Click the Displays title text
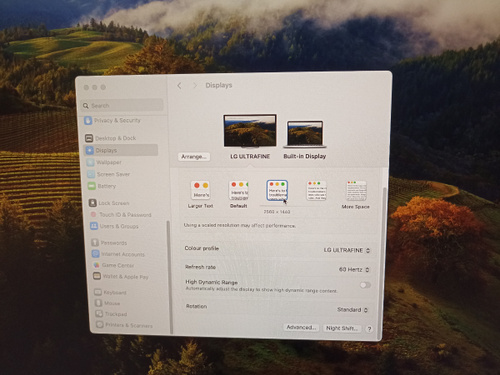The height and width of the screenshot is (375, 500). click(x=219, y=85)
